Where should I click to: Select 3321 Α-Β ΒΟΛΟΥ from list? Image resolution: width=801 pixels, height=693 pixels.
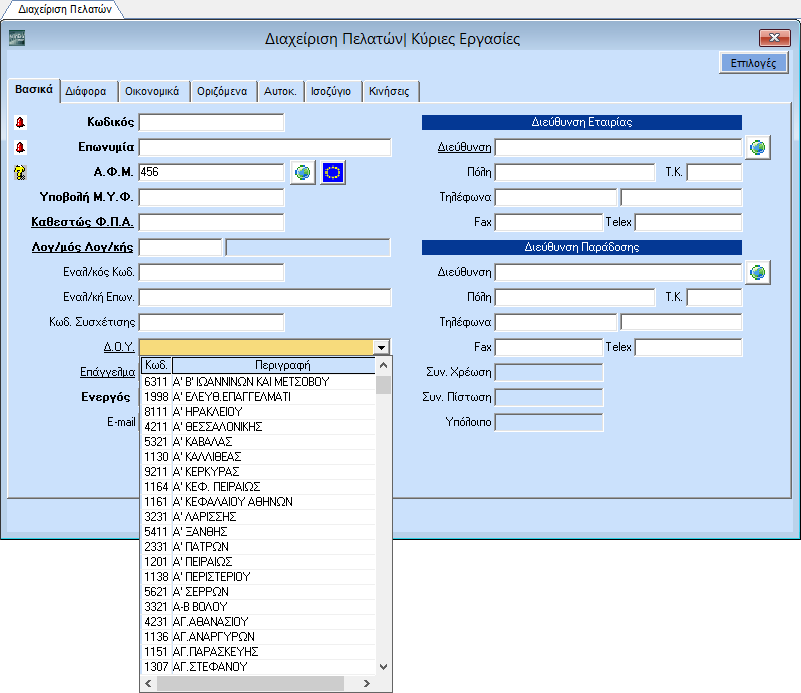click(x=258, y=607)
